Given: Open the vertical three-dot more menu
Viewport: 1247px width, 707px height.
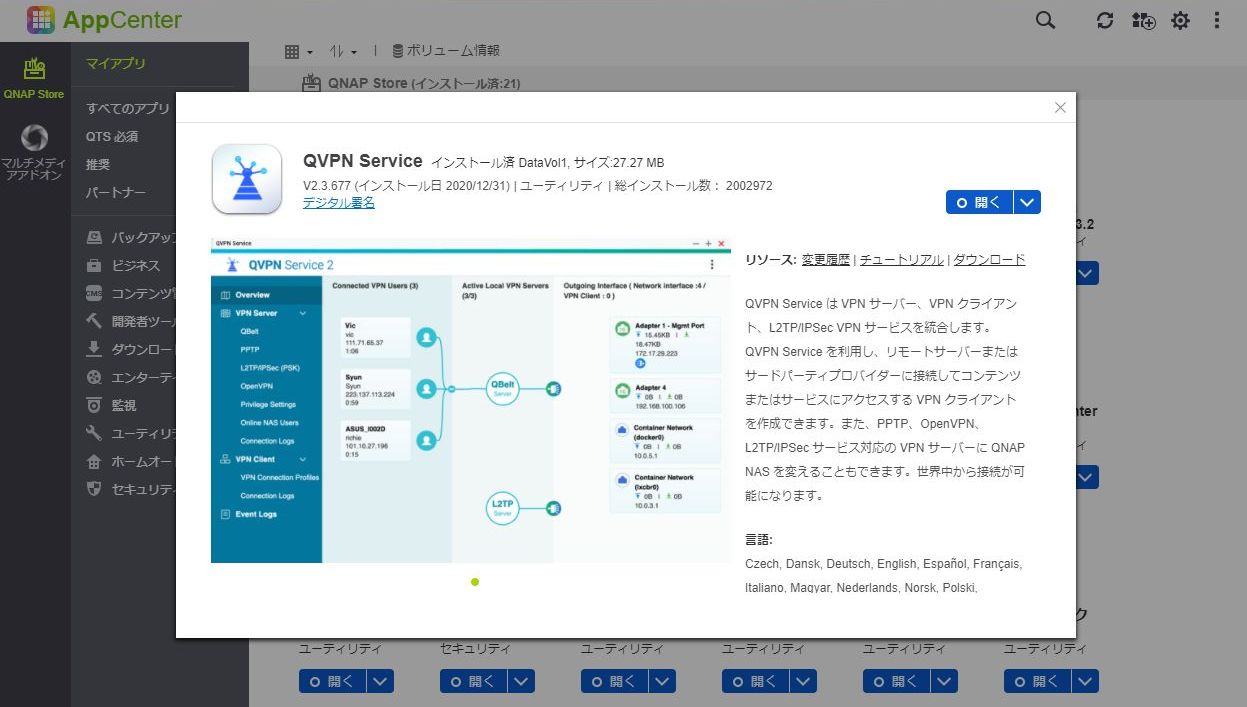Looking at the screenshot, I should 1217,20.
